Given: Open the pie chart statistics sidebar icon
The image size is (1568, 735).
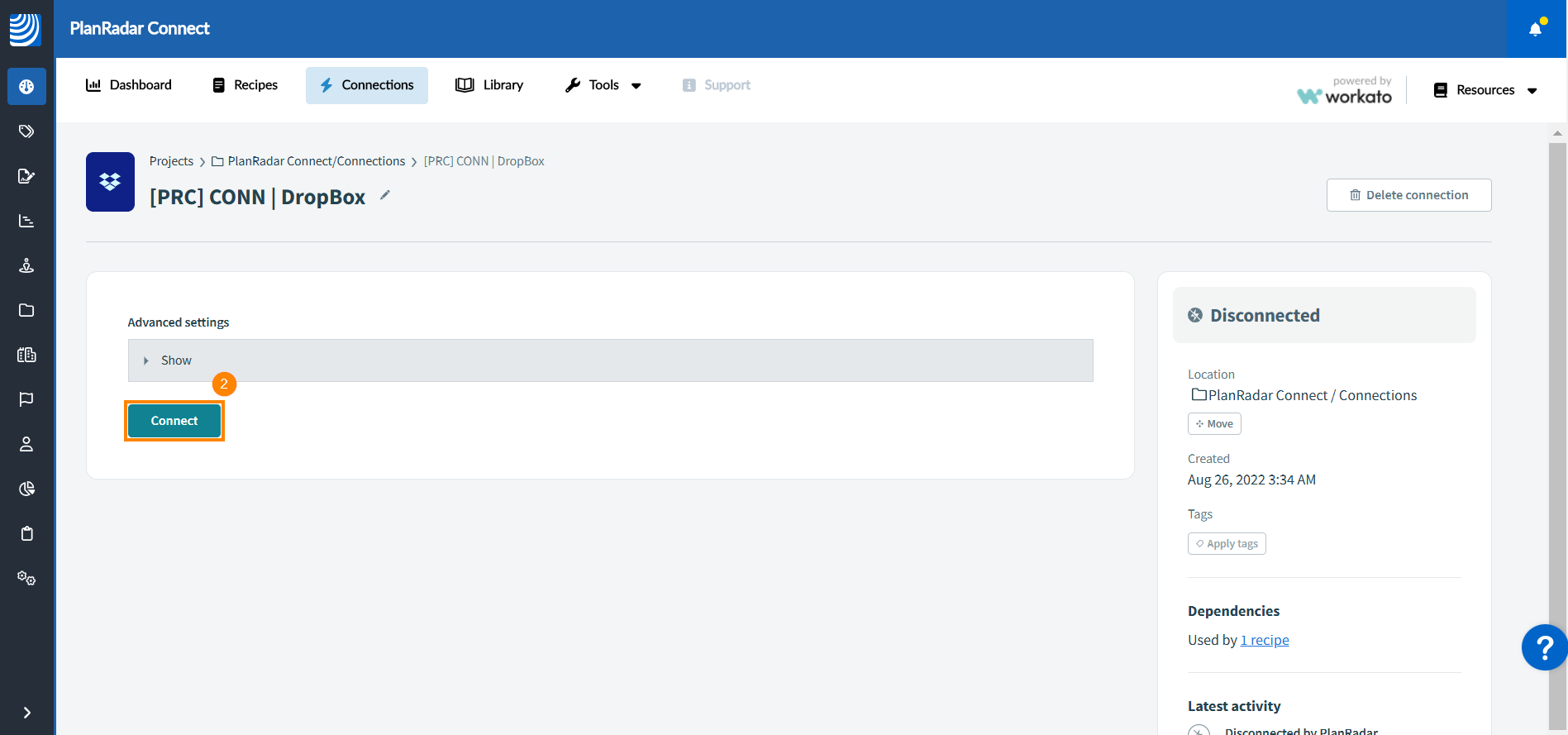Looking at the screenshot, I should pos(26,489).
